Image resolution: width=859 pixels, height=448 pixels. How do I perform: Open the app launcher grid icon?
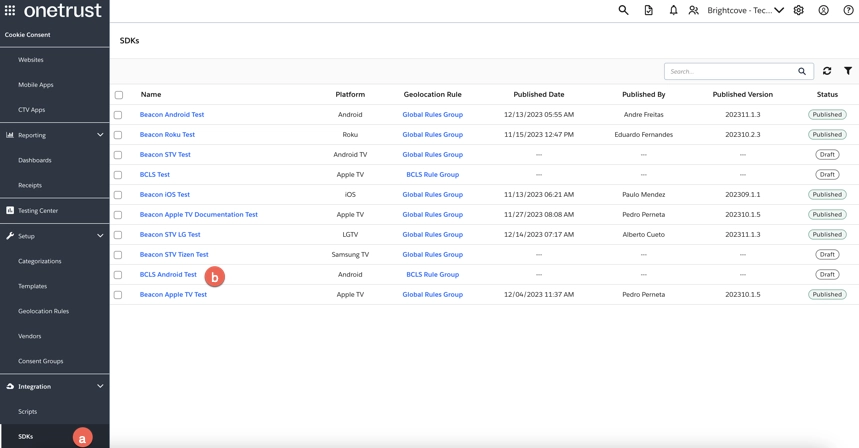tap(10, 10)
